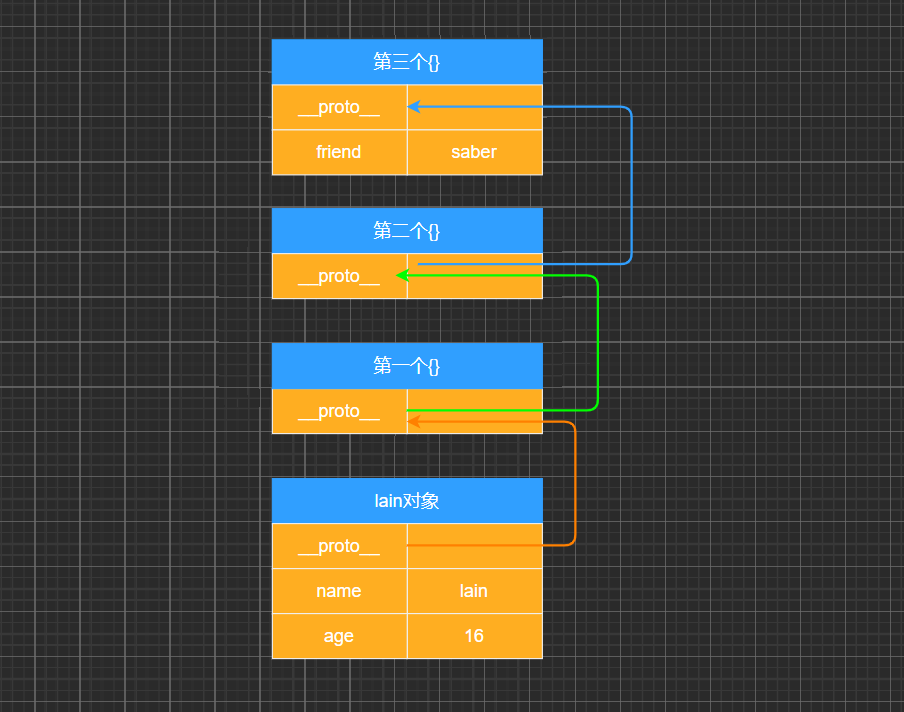Select the 16 value cell
Image resolution: width=904 pixels, height=712 pixels.
click(473, 636)
